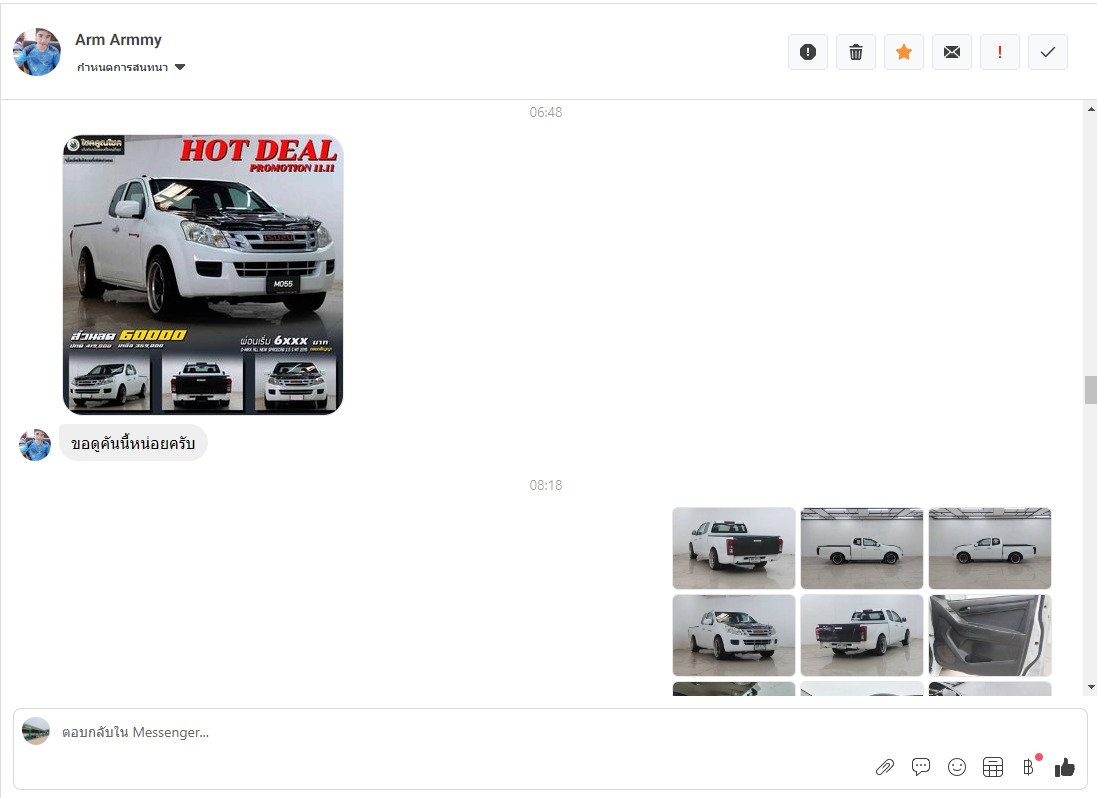Open the rear-angle truck photo in second row
Image resolution: width=1097 pixels, height=798 pixels.
[x=861, y=635]
